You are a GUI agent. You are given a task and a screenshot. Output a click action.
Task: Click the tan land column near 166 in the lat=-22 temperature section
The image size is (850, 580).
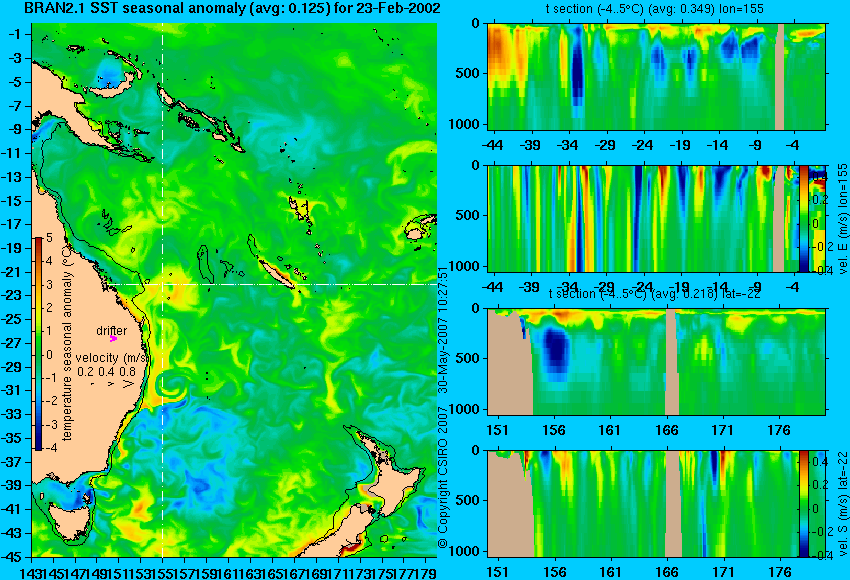click(x=672, y=362)
